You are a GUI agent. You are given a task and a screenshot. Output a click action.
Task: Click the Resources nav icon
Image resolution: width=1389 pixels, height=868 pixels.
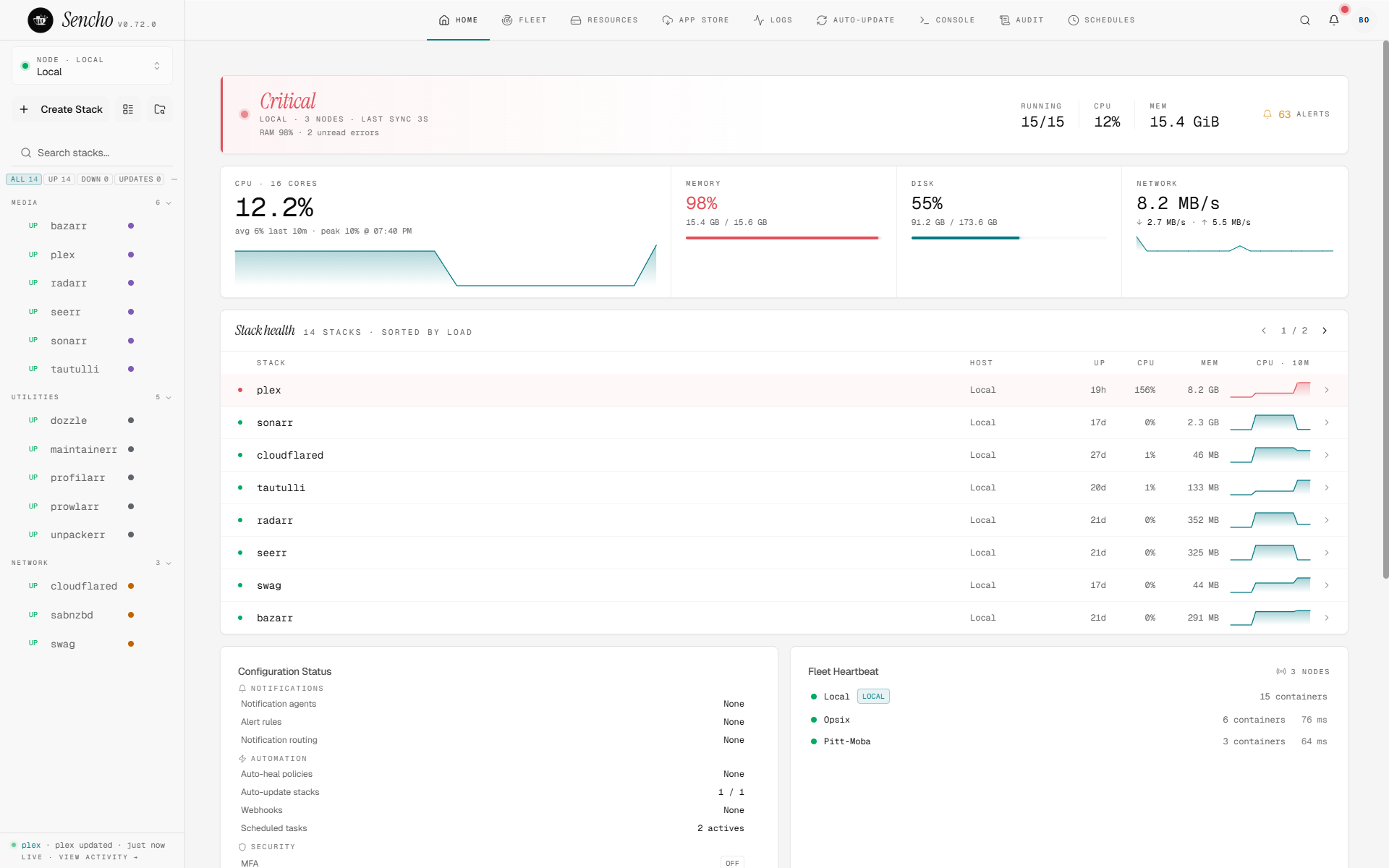pos(576,20)
